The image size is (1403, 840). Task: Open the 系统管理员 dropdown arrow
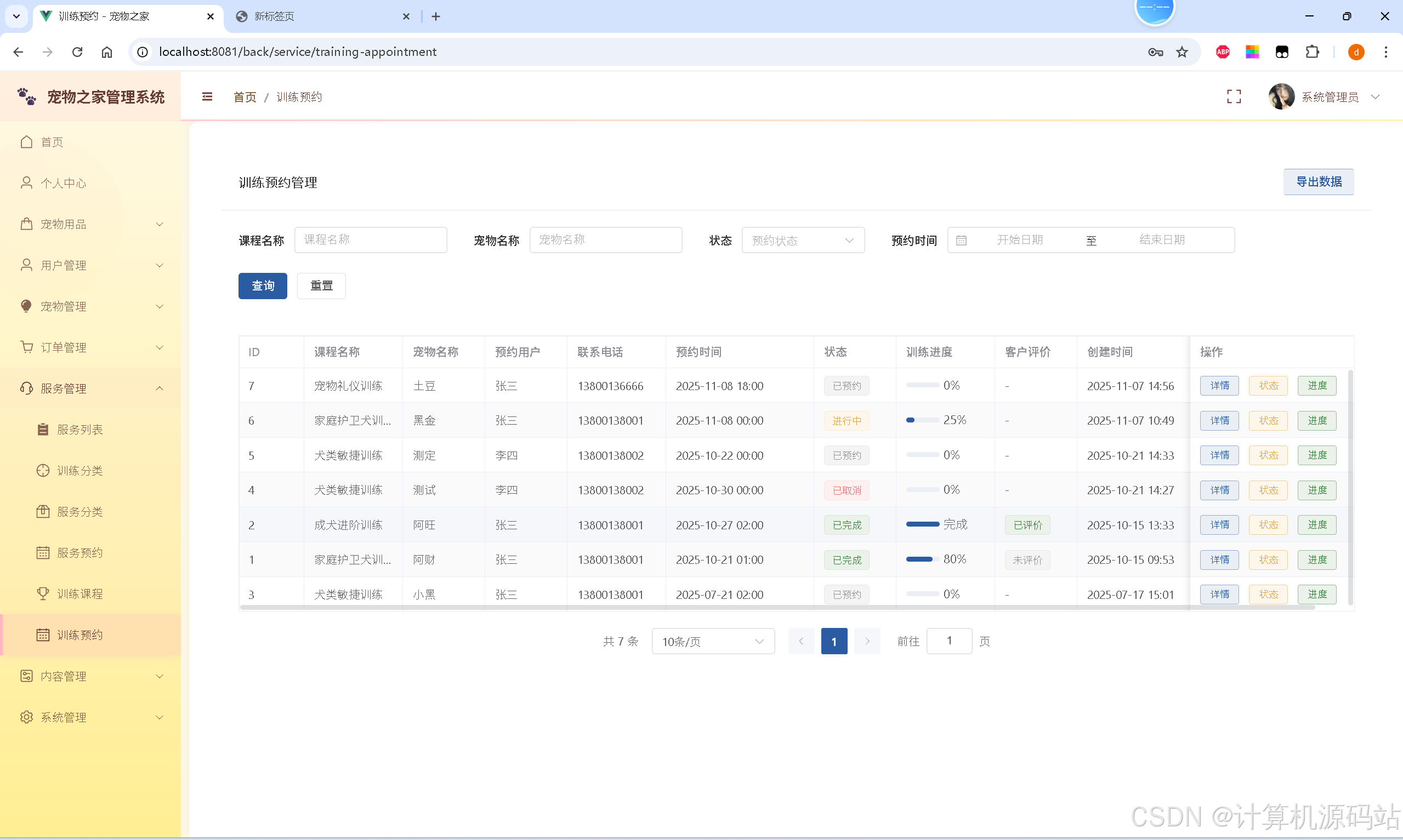(1375, 97)
